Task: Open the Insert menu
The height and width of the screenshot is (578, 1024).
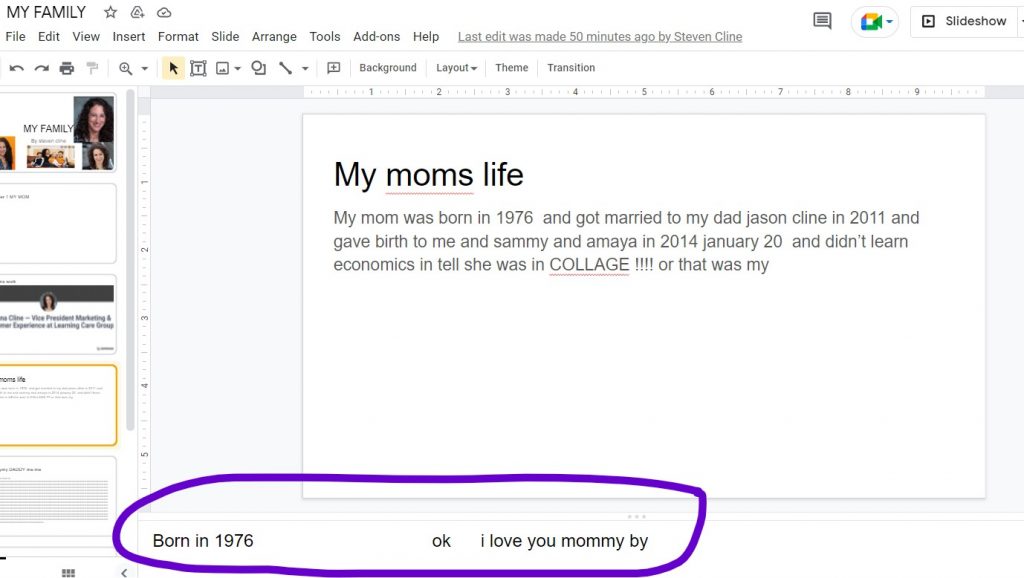Action: pos(129,36)
